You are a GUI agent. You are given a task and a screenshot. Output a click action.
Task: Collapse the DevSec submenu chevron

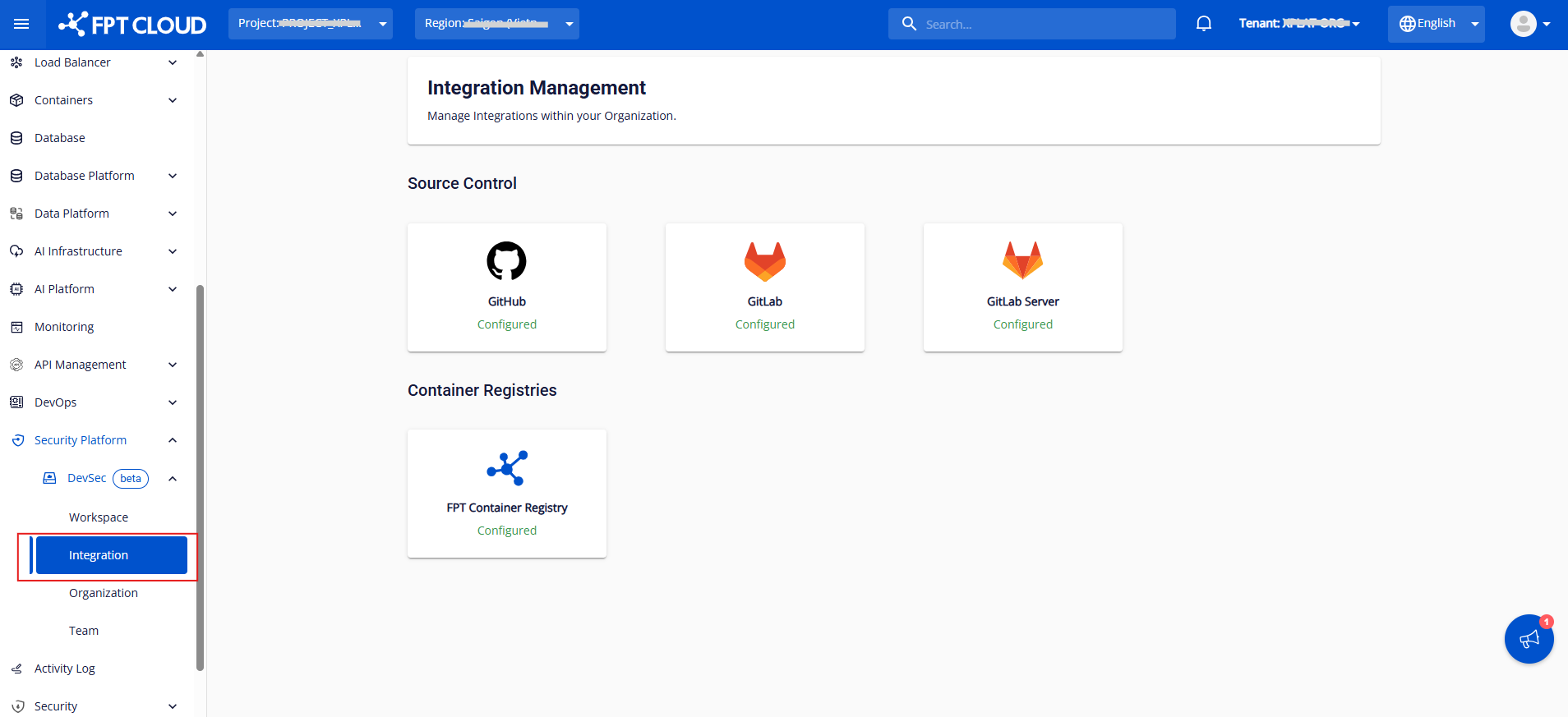coord(173,478)
